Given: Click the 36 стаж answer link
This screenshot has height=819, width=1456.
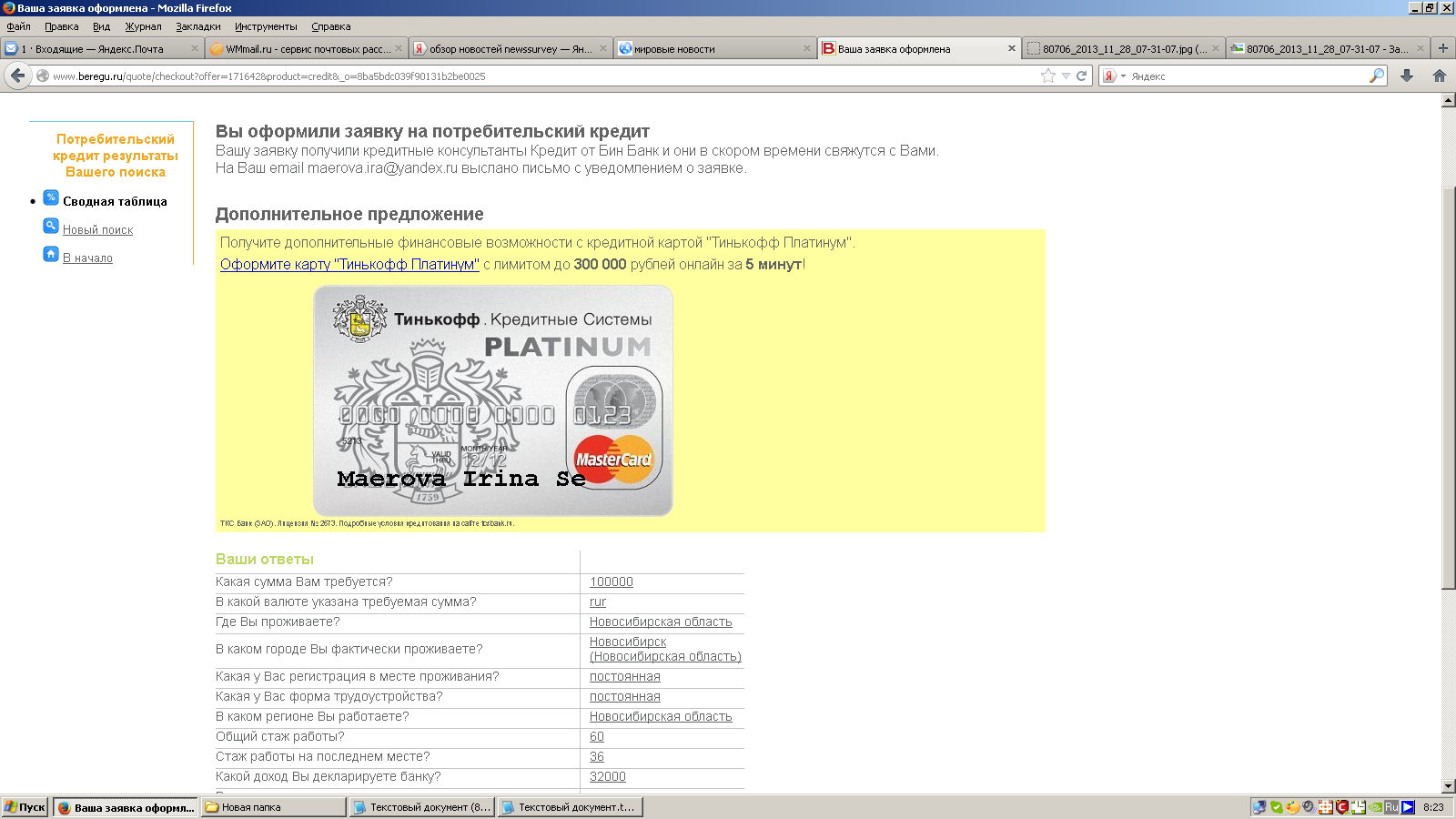Looking at the screenshot, I should pyautogui.click(x=597, y=757).
